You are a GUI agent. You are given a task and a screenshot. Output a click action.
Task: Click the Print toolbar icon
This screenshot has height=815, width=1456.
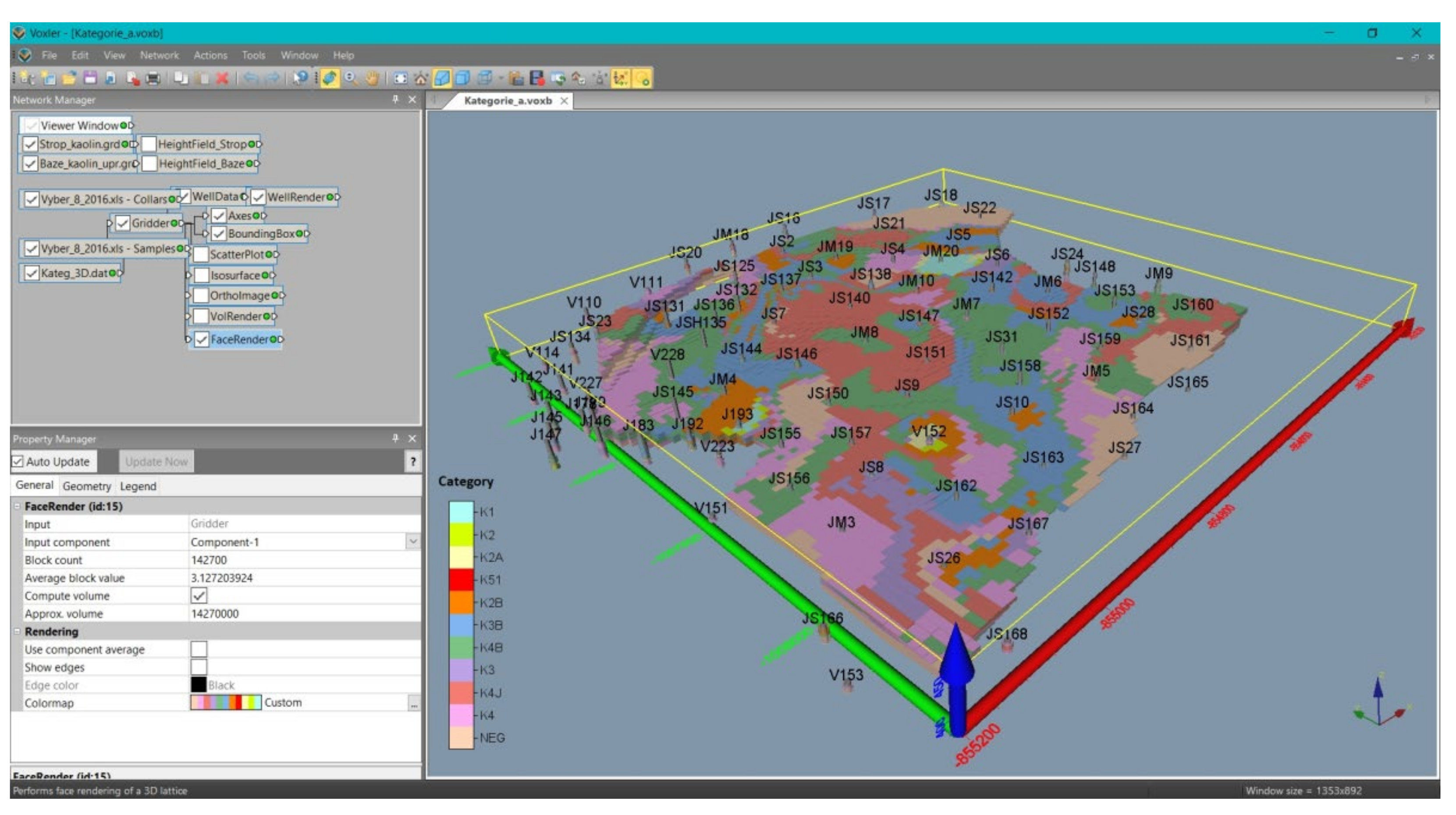tap(153, 78)
